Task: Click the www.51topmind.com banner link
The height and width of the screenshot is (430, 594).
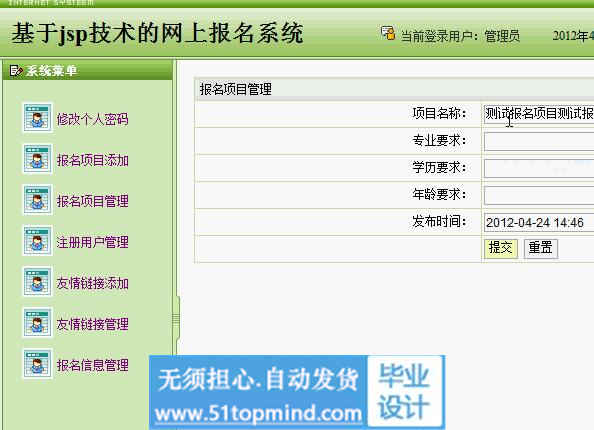Action: 258,413
